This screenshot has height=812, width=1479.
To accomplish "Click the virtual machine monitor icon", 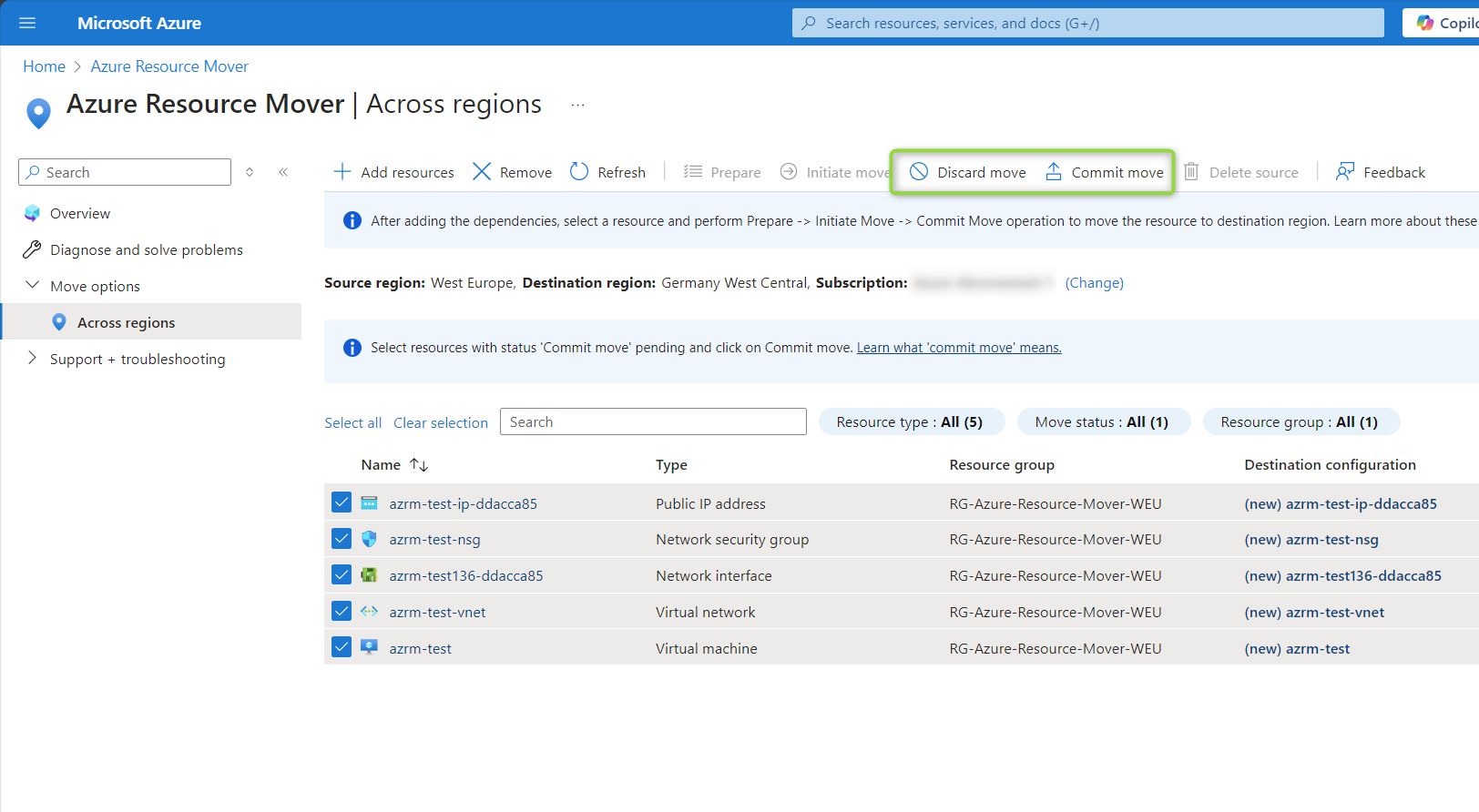I will coord(369,647).
